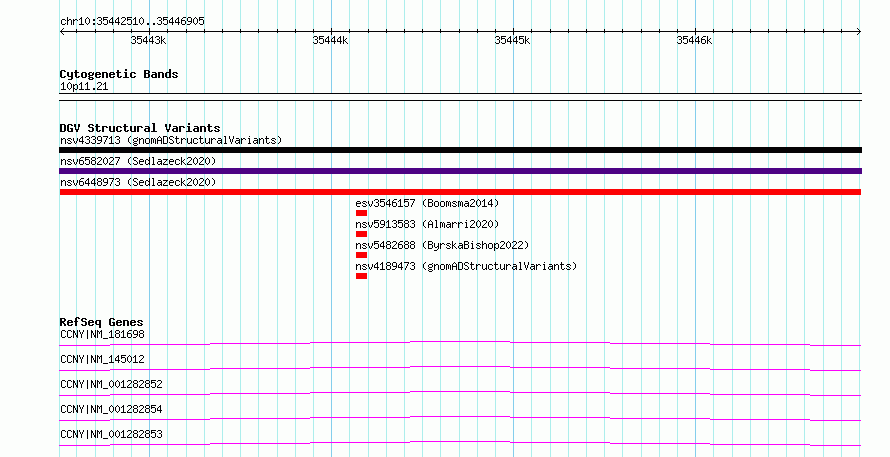Select the DGV Structural Variants track title

coord(140,128)
